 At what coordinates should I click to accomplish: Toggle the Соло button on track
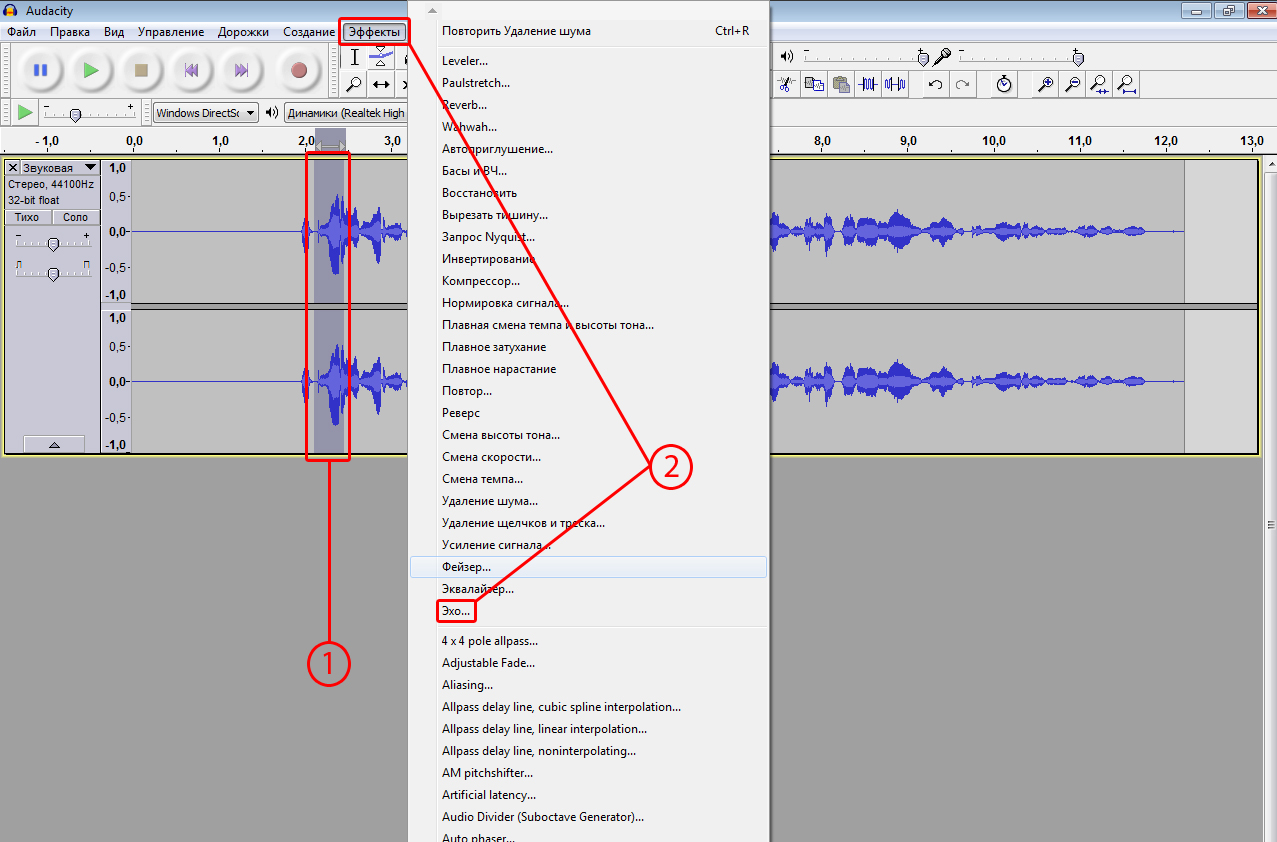(75, 217)
